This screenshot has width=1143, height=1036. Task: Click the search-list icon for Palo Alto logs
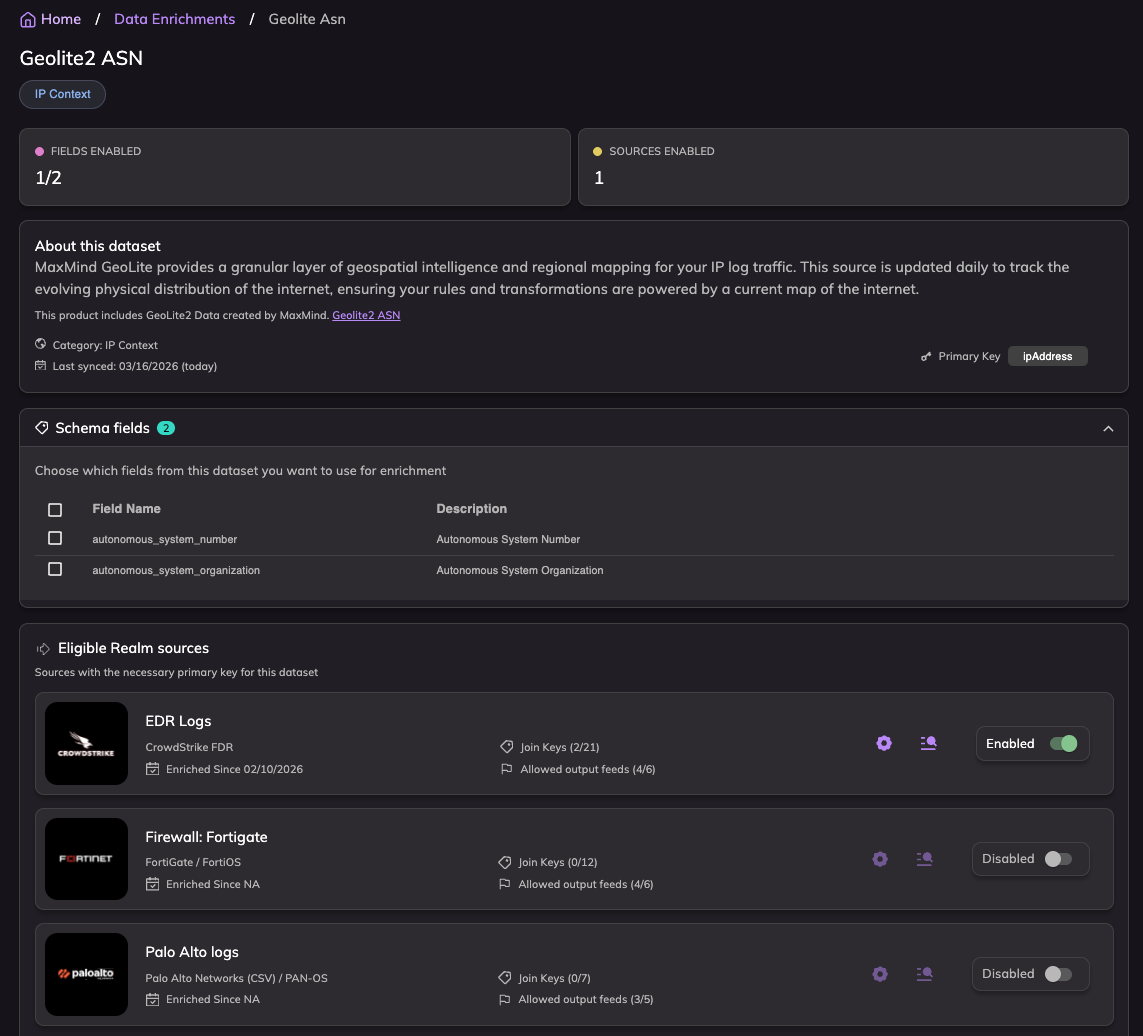pyautogui.click(x=924, y=974)
